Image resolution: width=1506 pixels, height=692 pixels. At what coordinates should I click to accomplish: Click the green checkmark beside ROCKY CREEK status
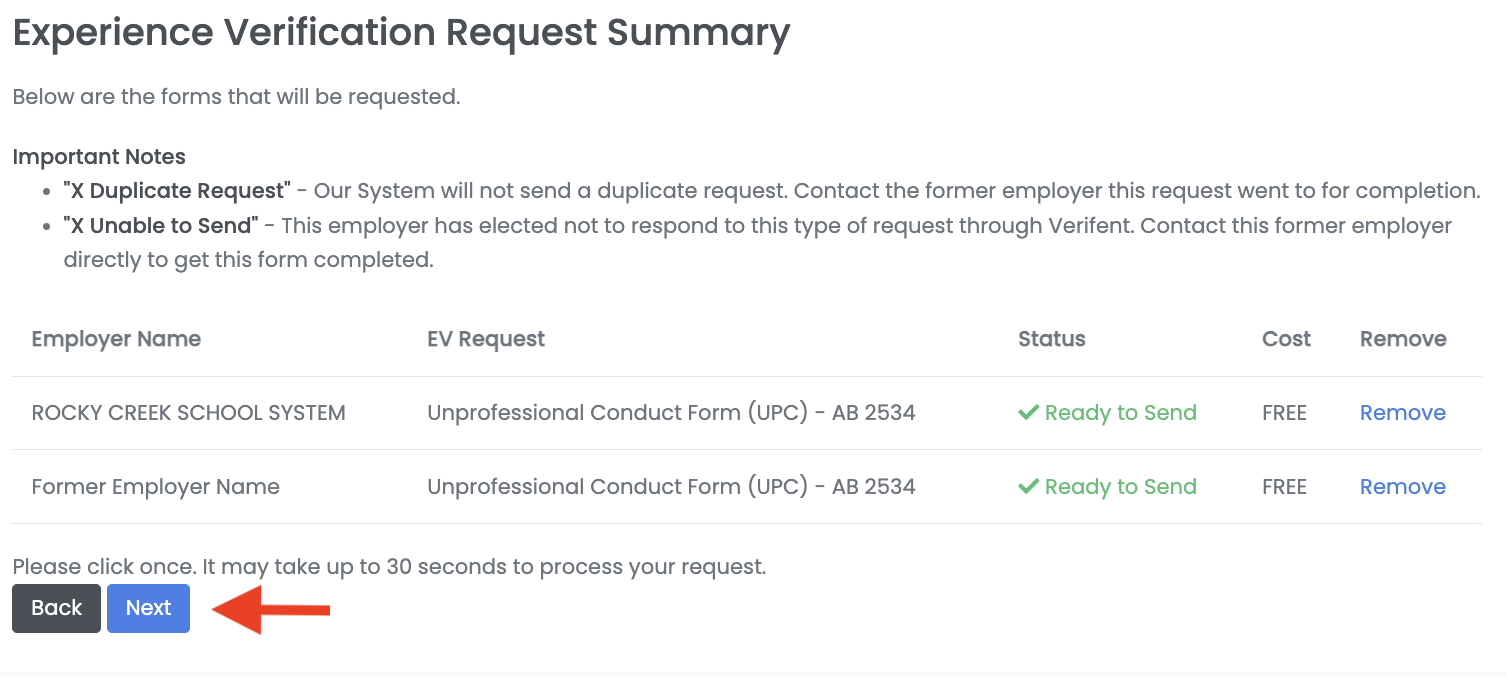1029,412
